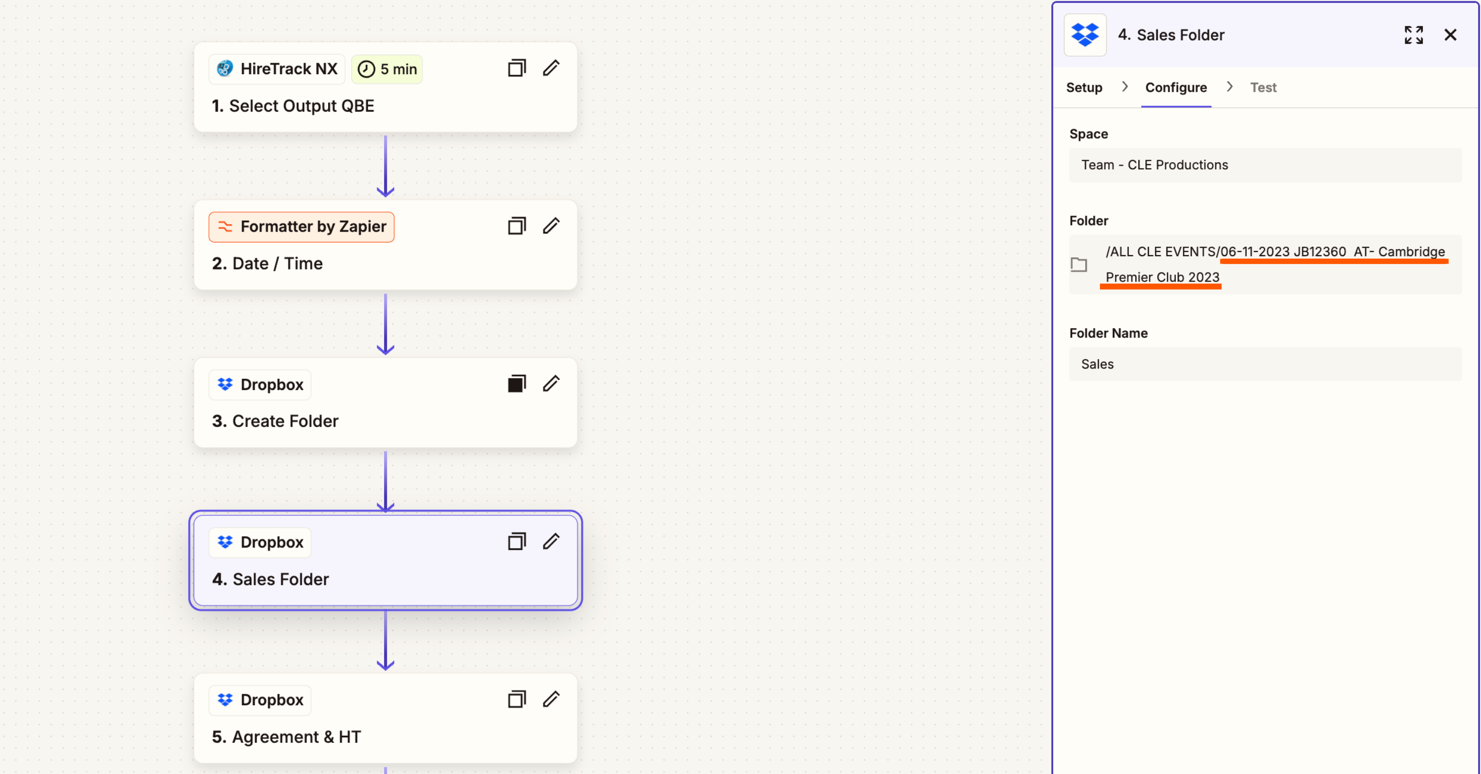This screenshot has width=1481, height=774.
Task: Copy step 5 Agreement & HT
Action: [x=517, y=700]
